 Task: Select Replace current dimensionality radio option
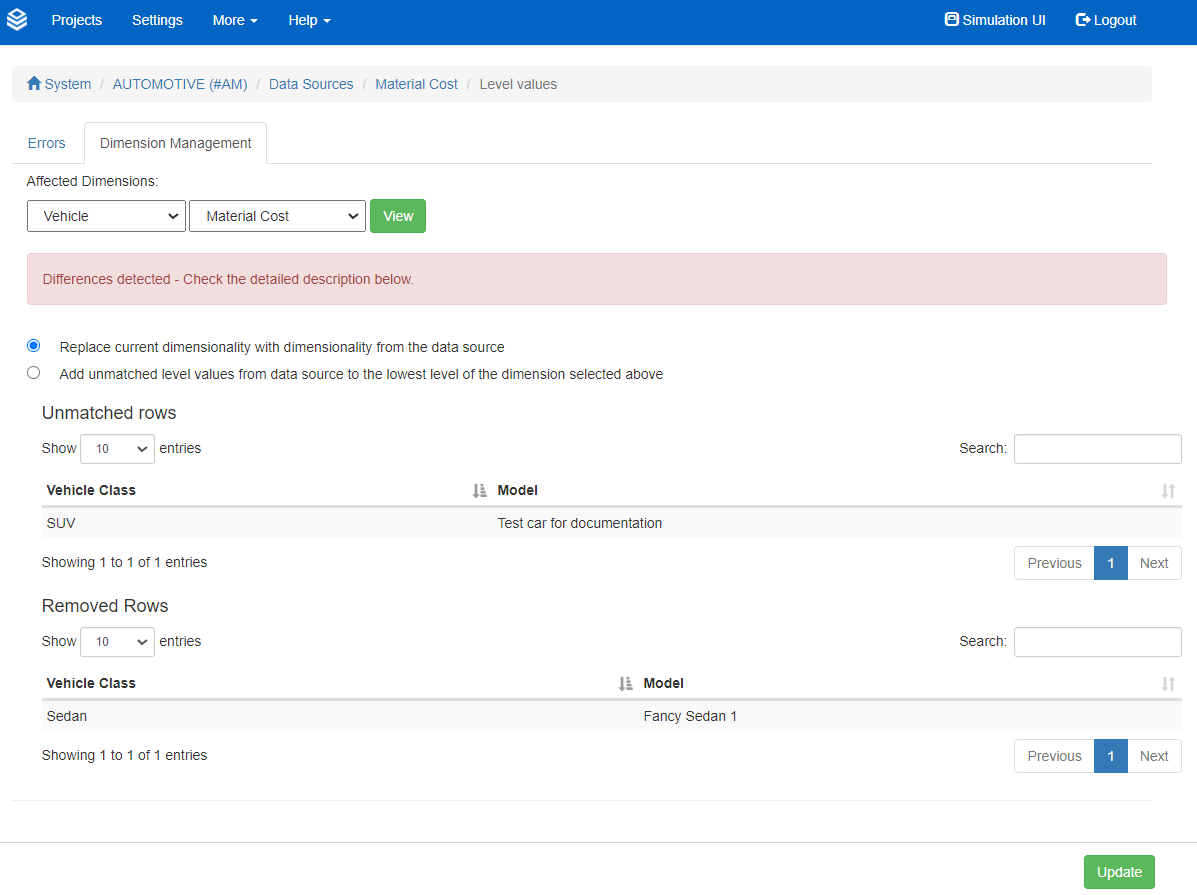coord(34,346)
